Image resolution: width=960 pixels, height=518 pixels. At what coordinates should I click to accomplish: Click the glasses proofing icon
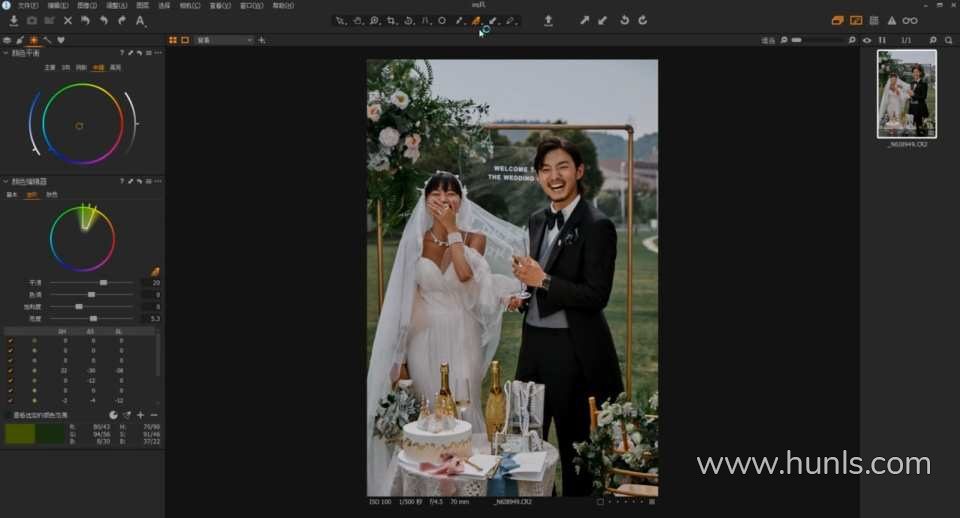[x=910, y=20]
